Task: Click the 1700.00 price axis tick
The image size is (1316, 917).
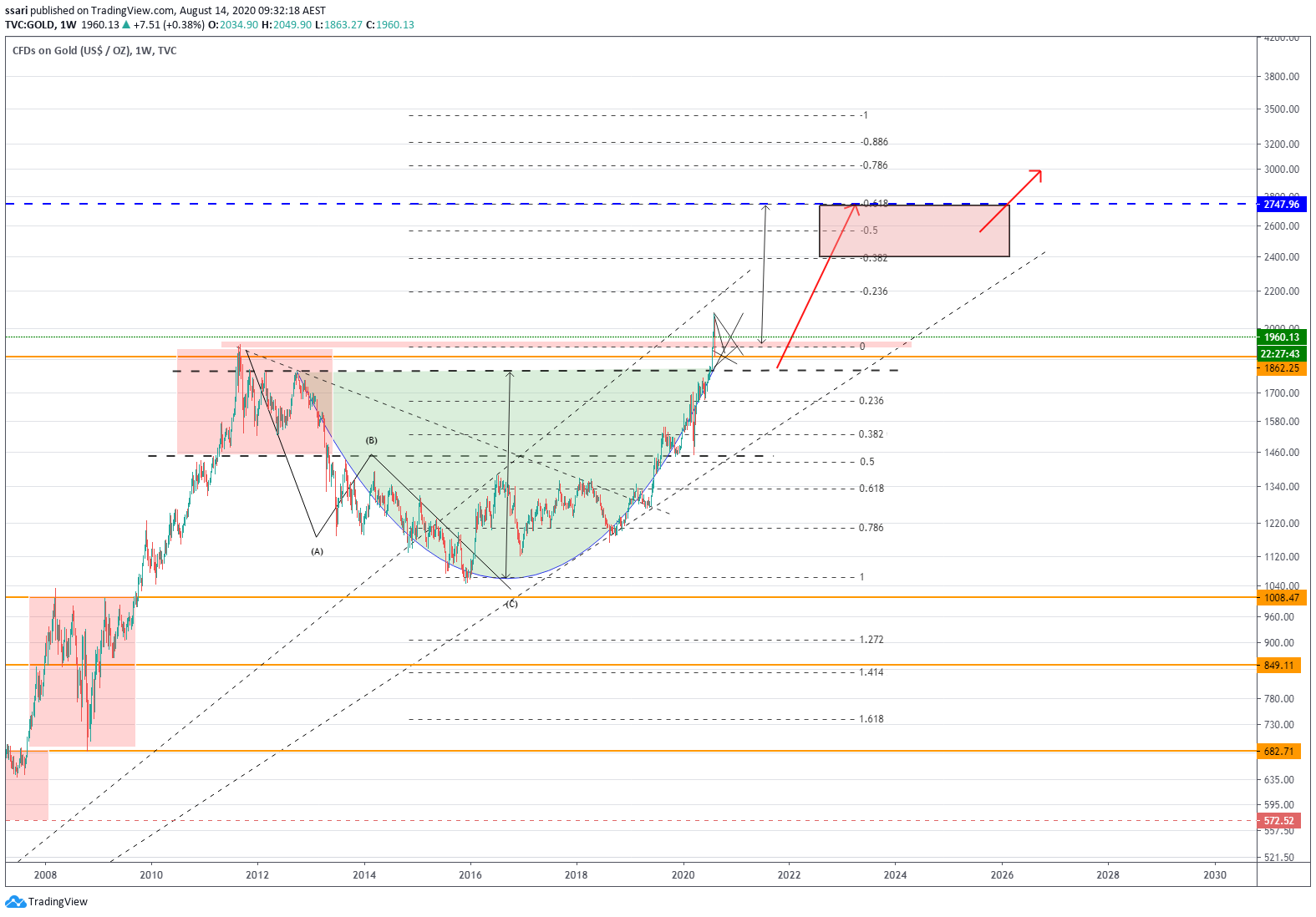Action: click(1282, 393)
